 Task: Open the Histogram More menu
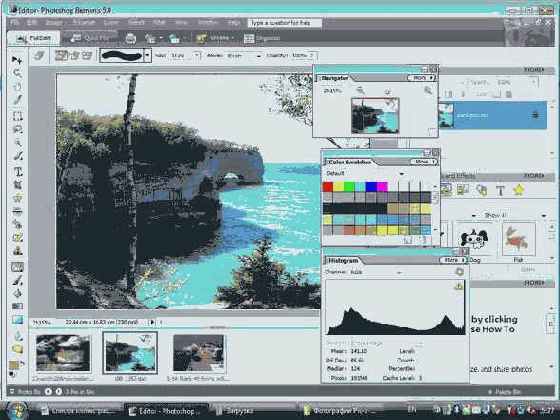pyautogui.click(x=453, y=260)
